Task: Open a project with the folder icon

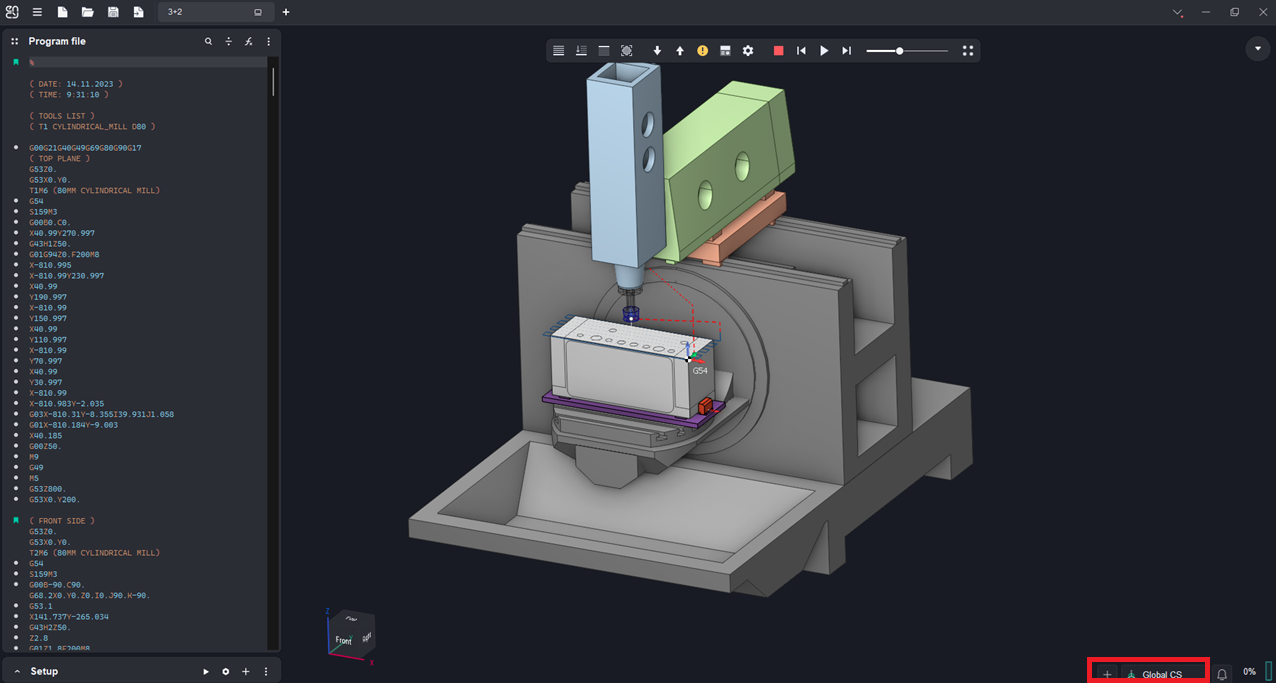Action: click(x=88, y=12)
